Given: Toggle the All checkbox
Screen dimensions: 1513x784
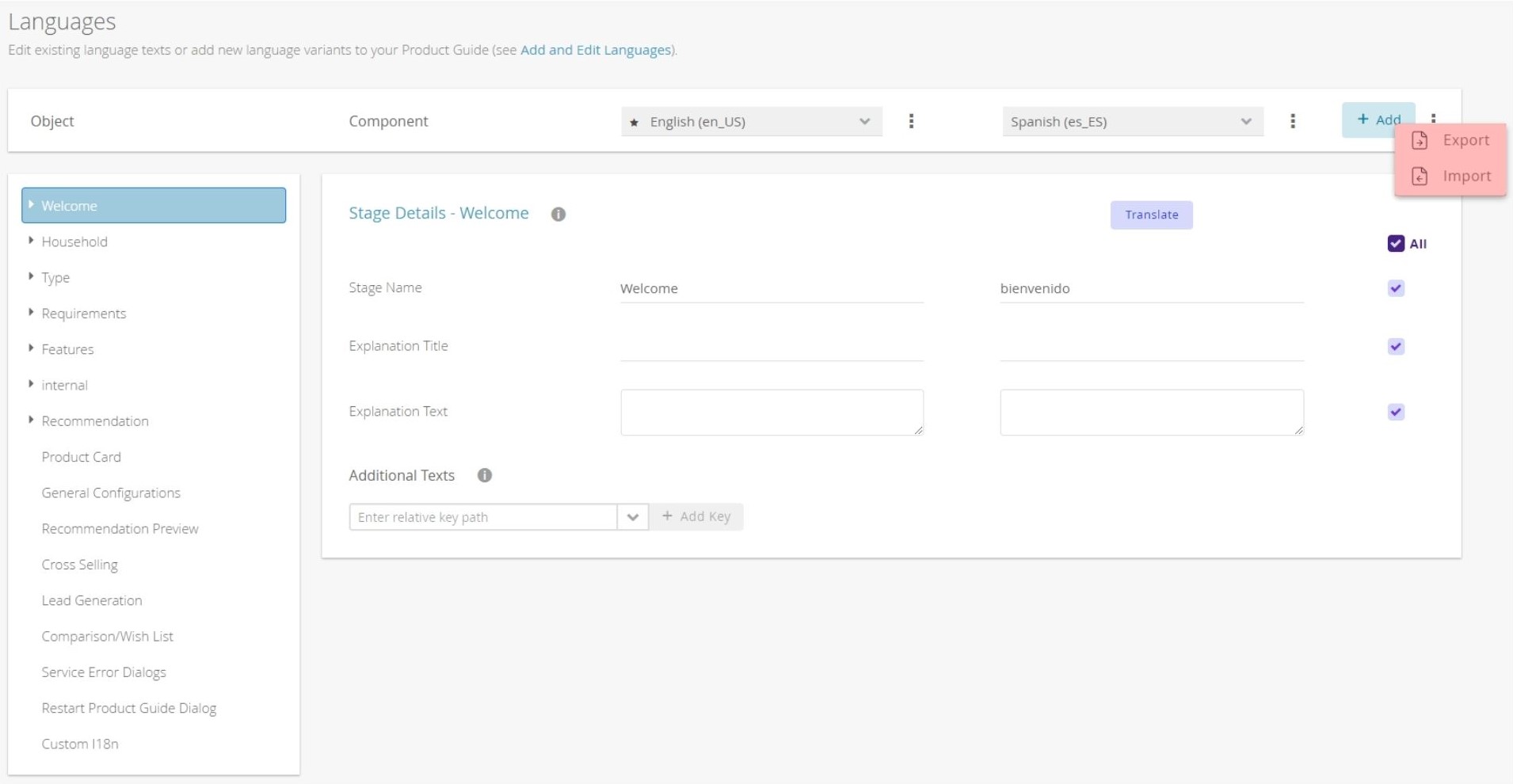Looking at the screenshot, I should coord(1396,244).
